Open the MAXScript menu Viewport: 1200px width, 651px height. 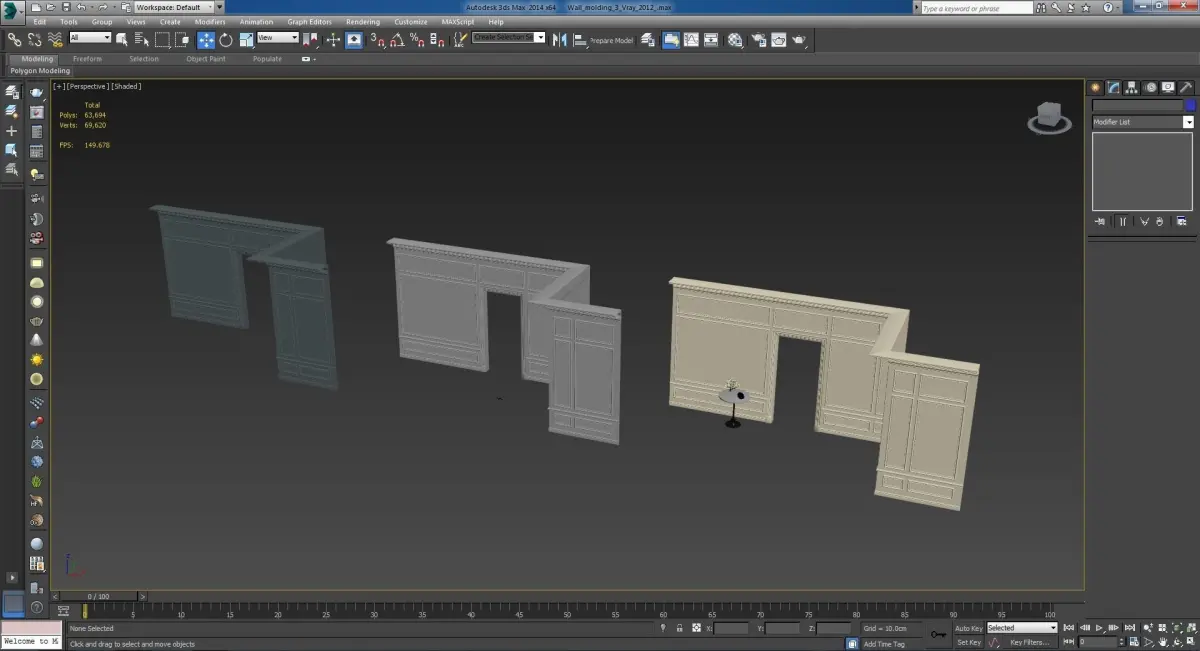click(x=457, y=21)
